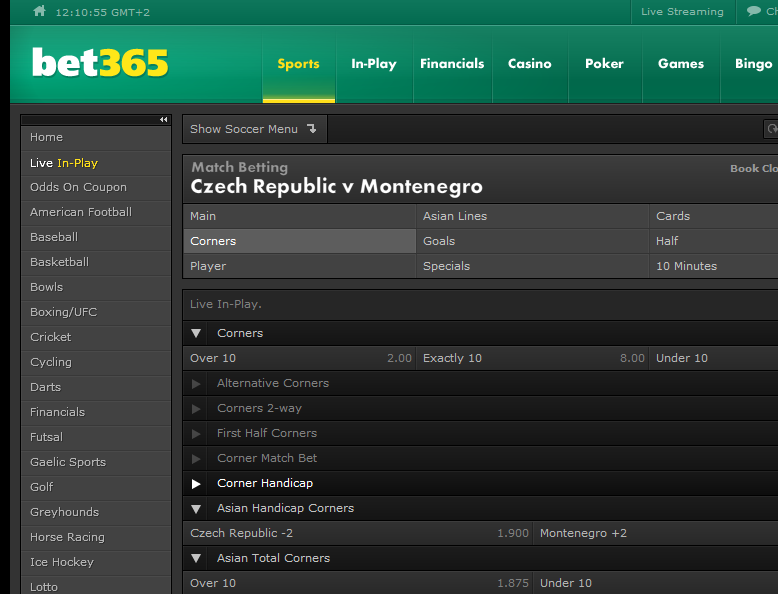
Task: Select Baseball in the sidebar
Action: point(96,237)
